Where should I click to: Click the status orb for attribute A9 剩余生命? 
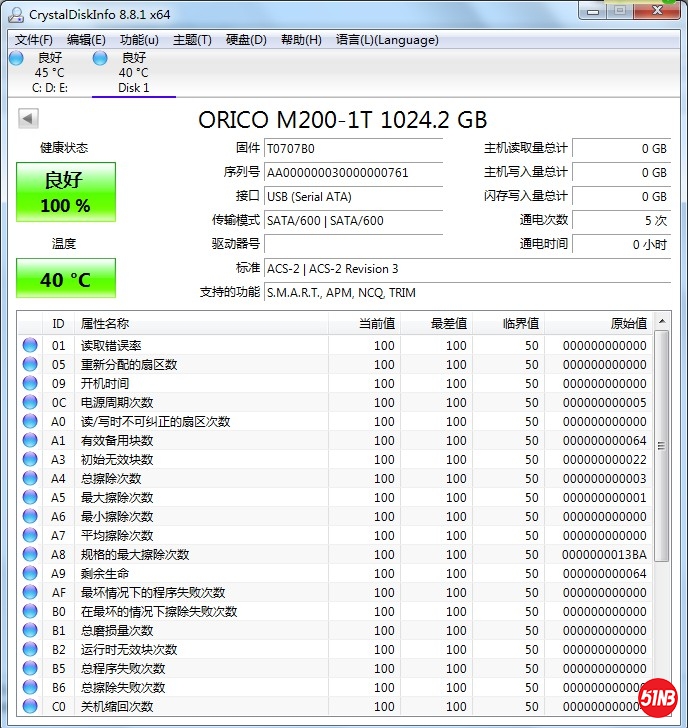pyautogui.click(x=30, y=574)
